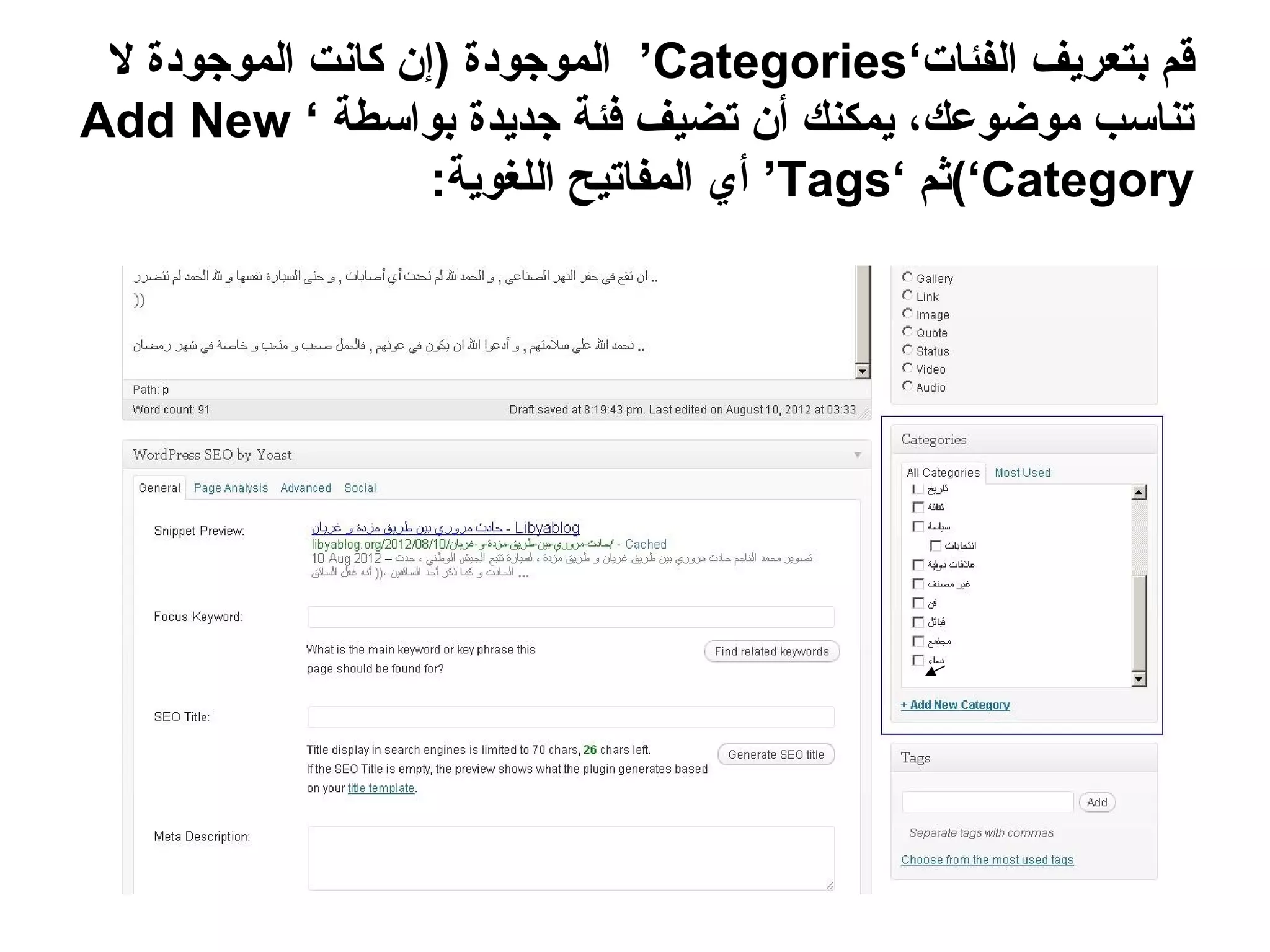The image size is (1270, 952).
Task: Click the editor scroll-down arrow
Action: pos(863,371)
